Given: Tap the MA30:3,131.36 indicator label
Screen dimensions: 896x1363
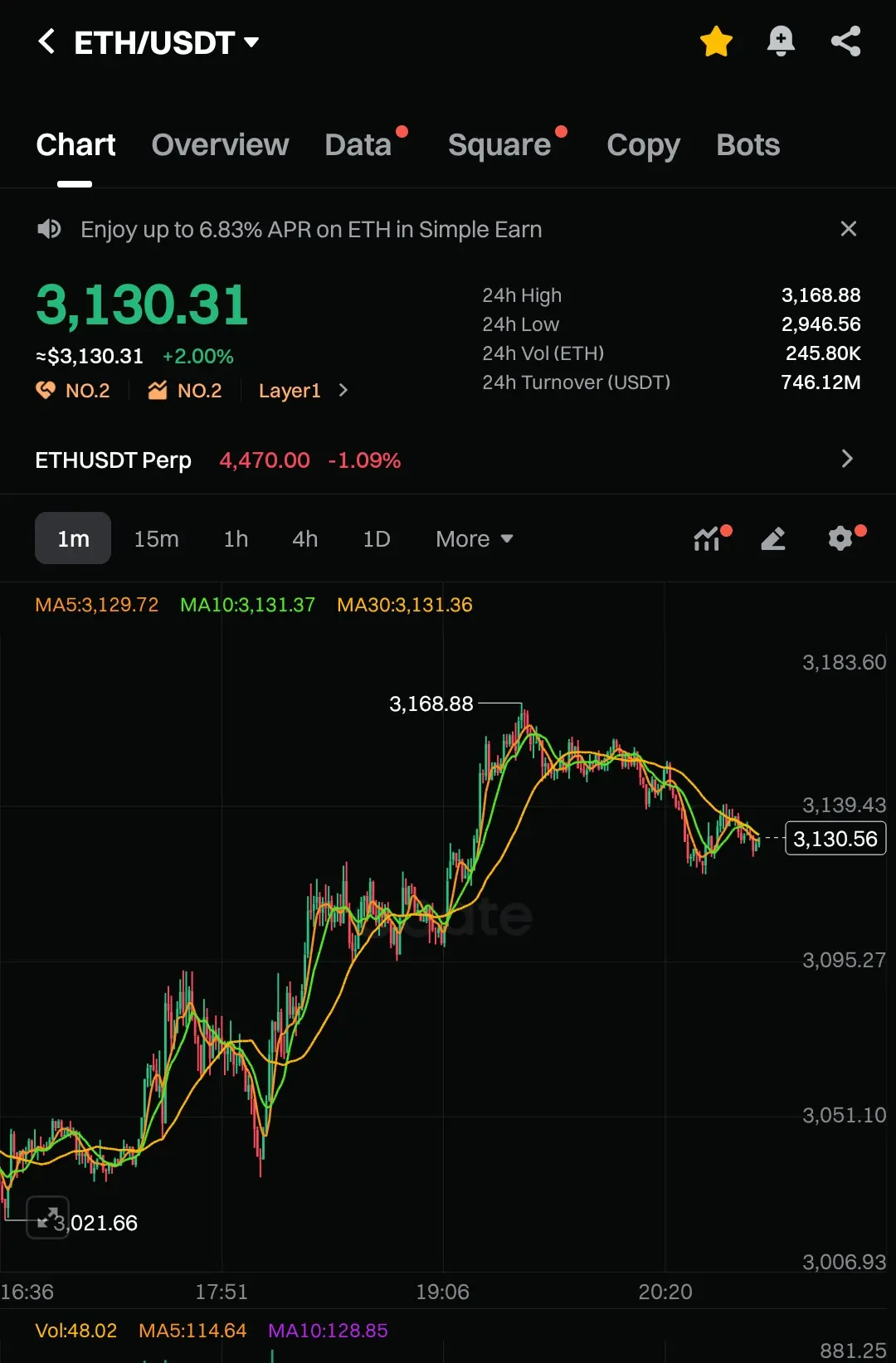Looking at the screenshot, I should pos(405,605).
